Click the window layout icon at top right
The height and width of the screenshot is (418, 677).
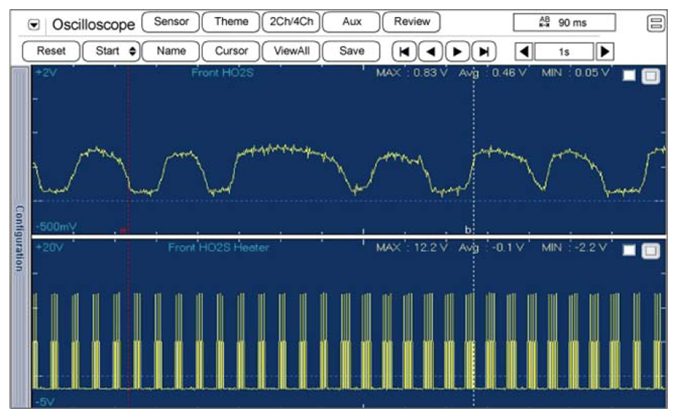pos(656,22)
